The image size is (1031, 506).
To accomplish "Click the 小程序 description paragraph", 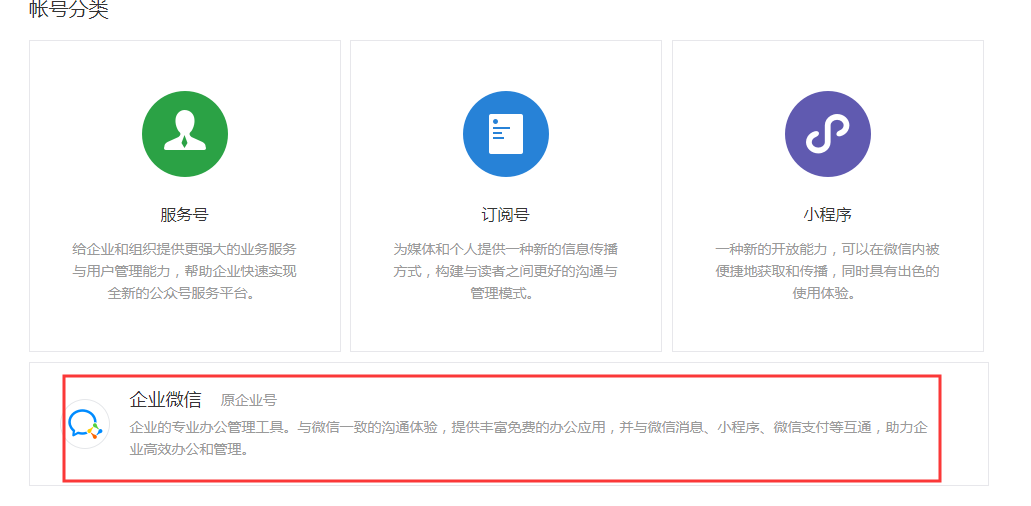I will [x=827, y=271].
